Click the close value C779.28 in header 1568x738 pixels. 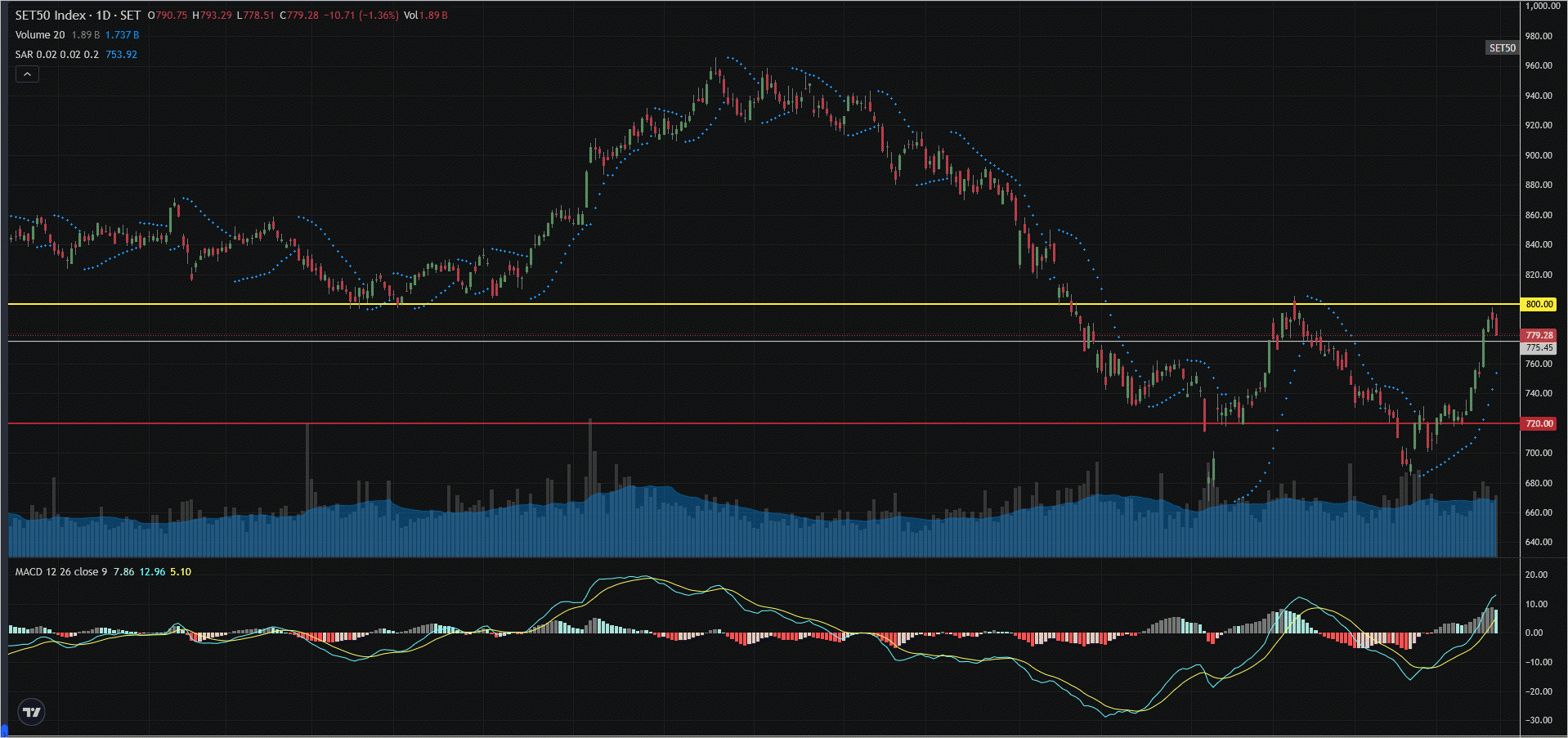click(299, 16)
